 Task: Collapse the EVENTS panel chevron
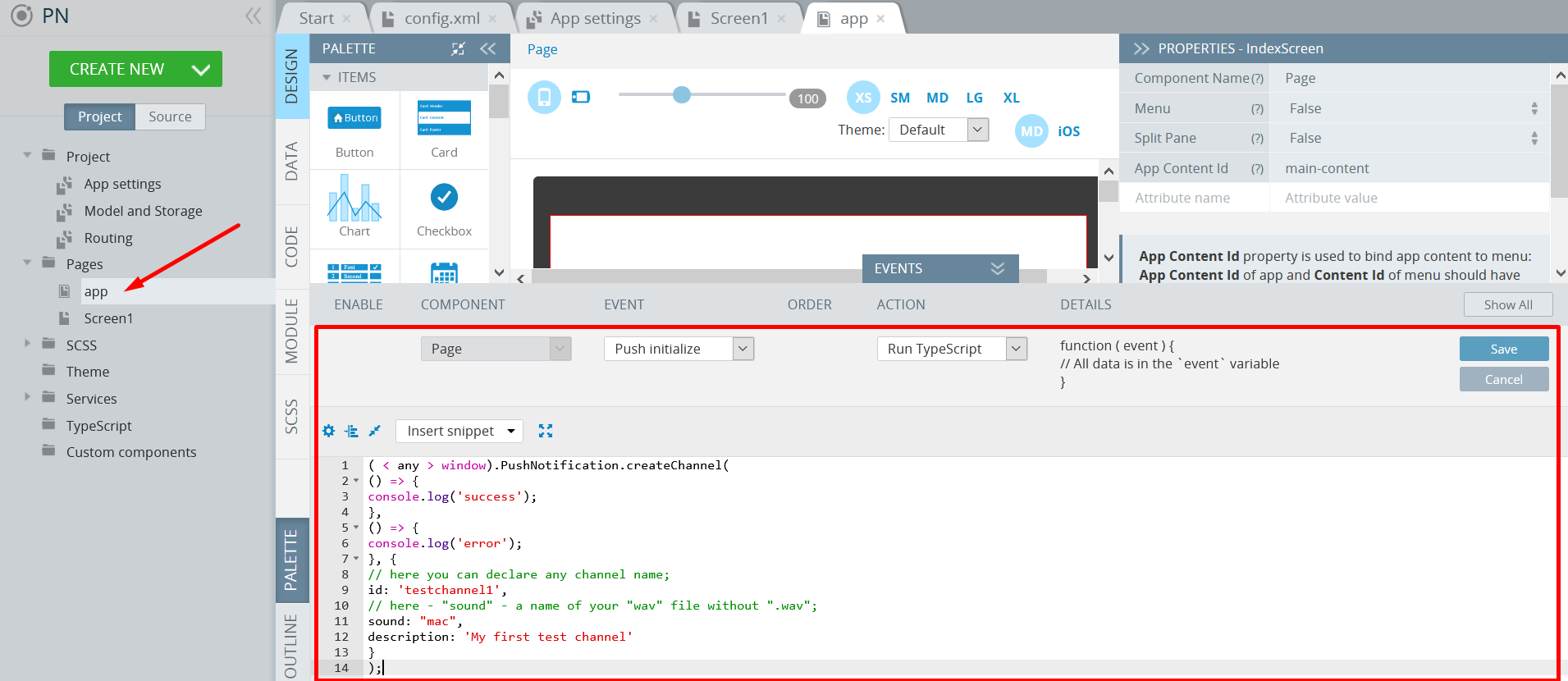click(x=998, y=268)
